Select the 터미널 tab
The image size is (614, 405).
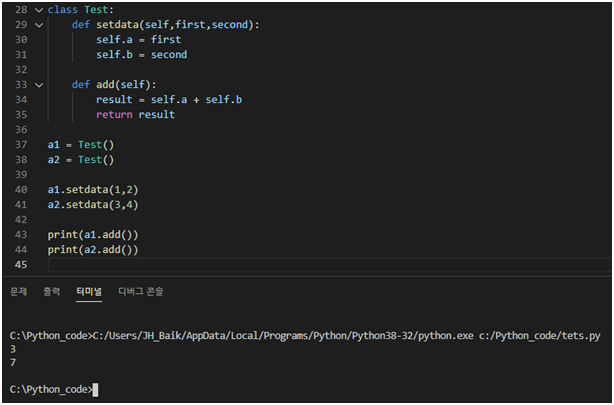pyautogui.click(x=89, y=291)
